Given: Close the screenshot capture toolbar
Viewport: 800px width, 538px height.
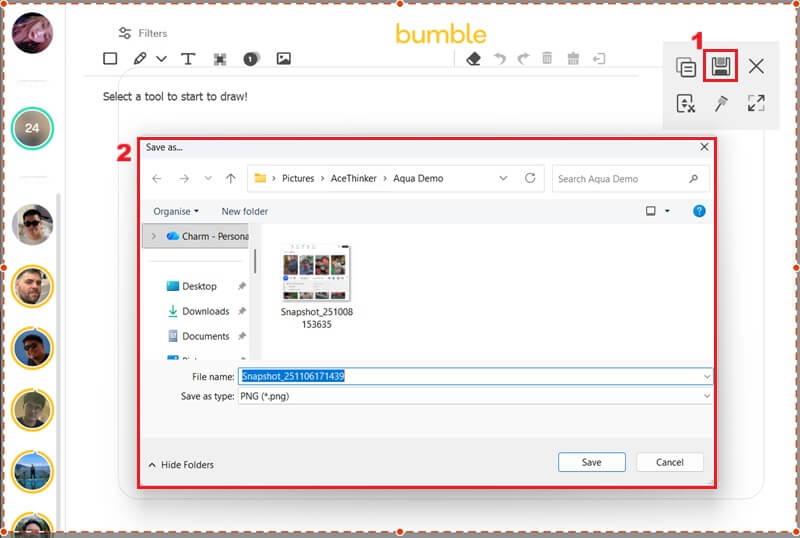Looking at the screenshot, I should tap(756, 66).
